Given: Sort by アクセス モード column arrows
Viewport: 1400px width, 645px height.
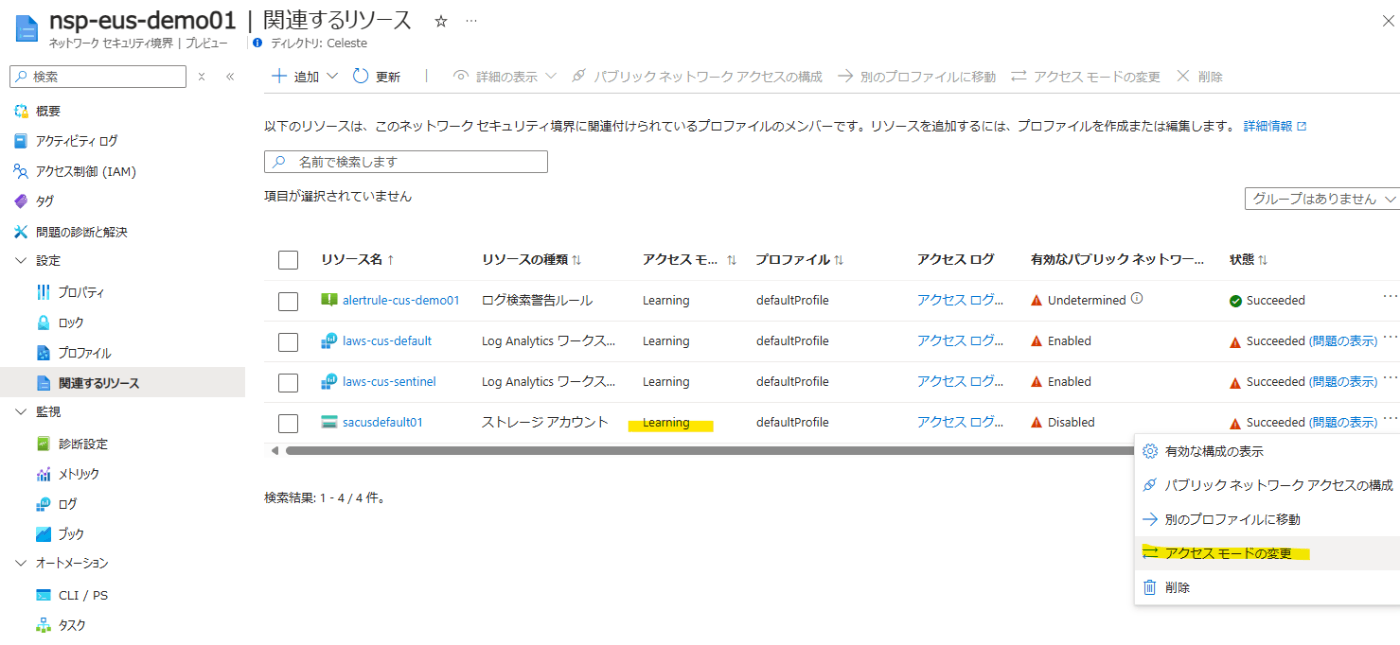Looking at the screenshot, I should coord(731,260).
